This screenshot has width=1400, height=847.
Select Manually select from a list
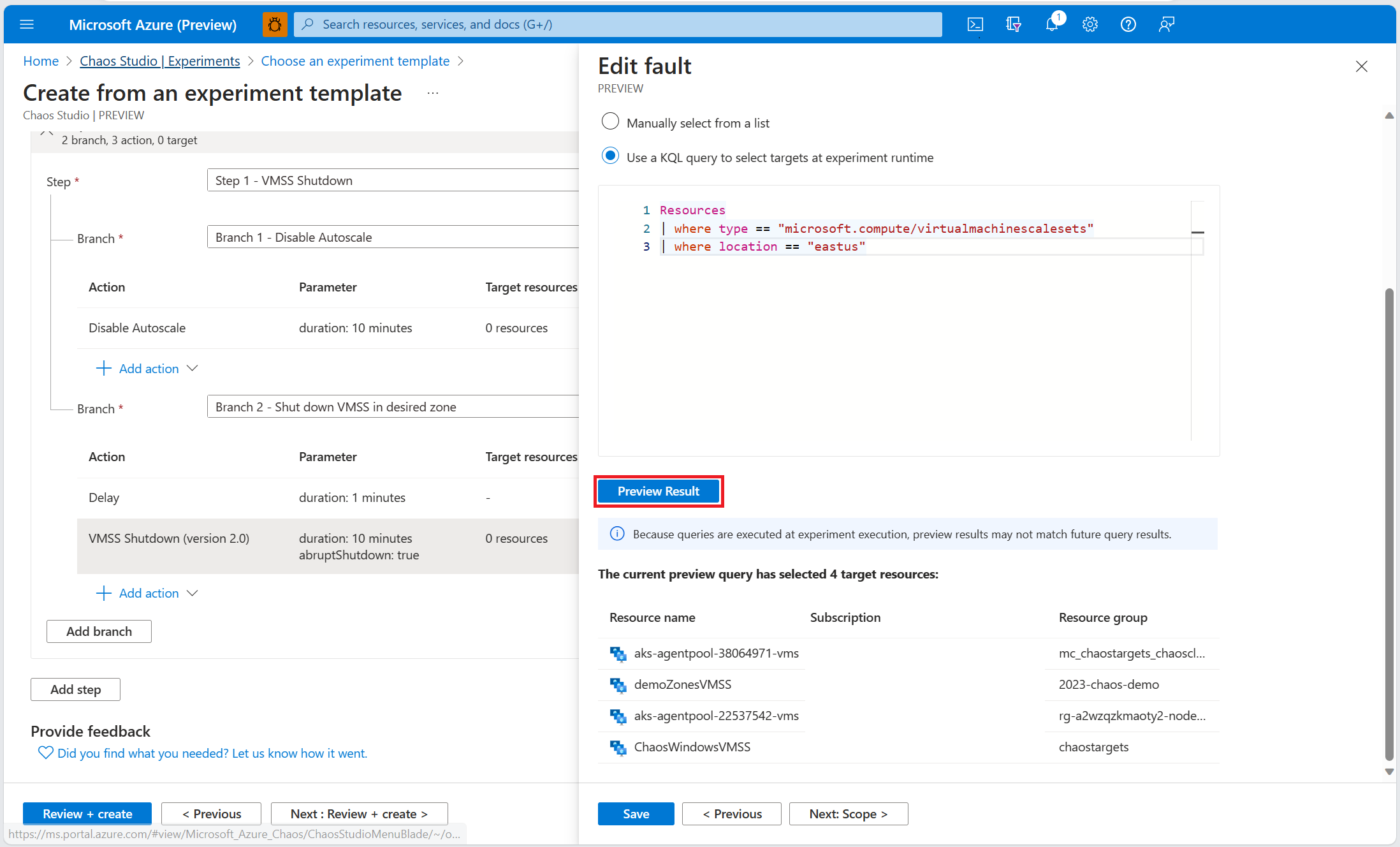point(610,121)
